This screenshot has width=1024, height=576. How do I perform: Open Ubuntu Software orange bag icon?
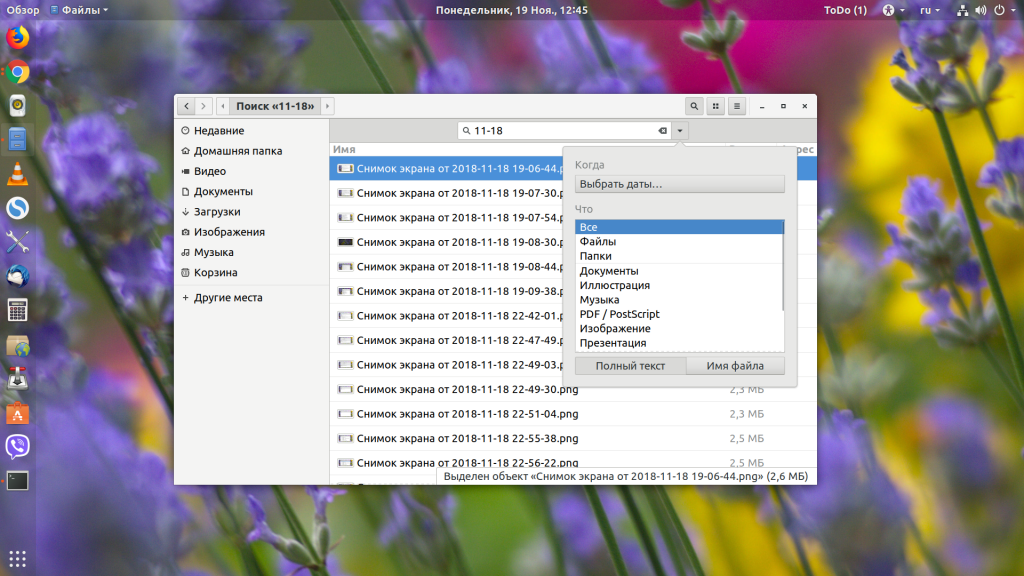[18, 413]
